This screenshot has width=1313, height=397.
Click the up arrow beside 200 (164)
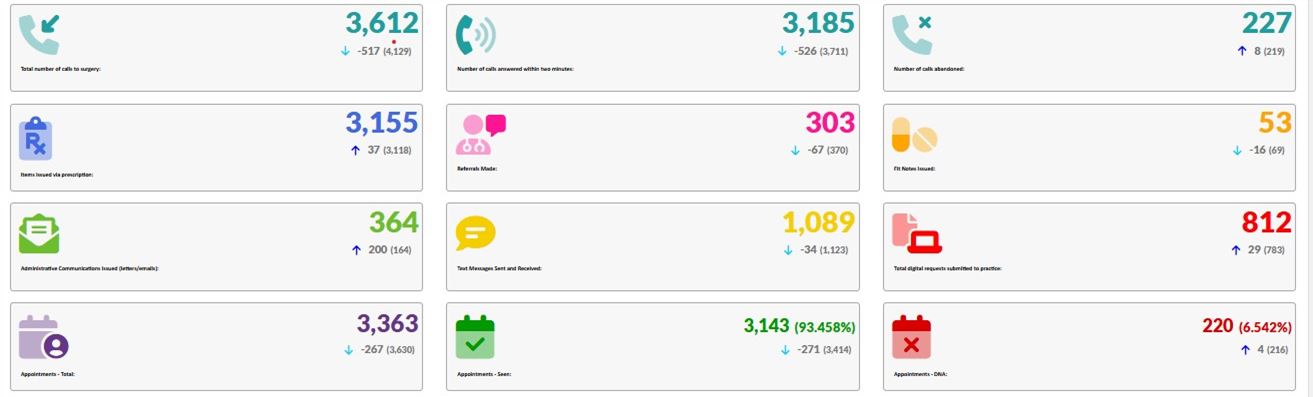point(356,250)
